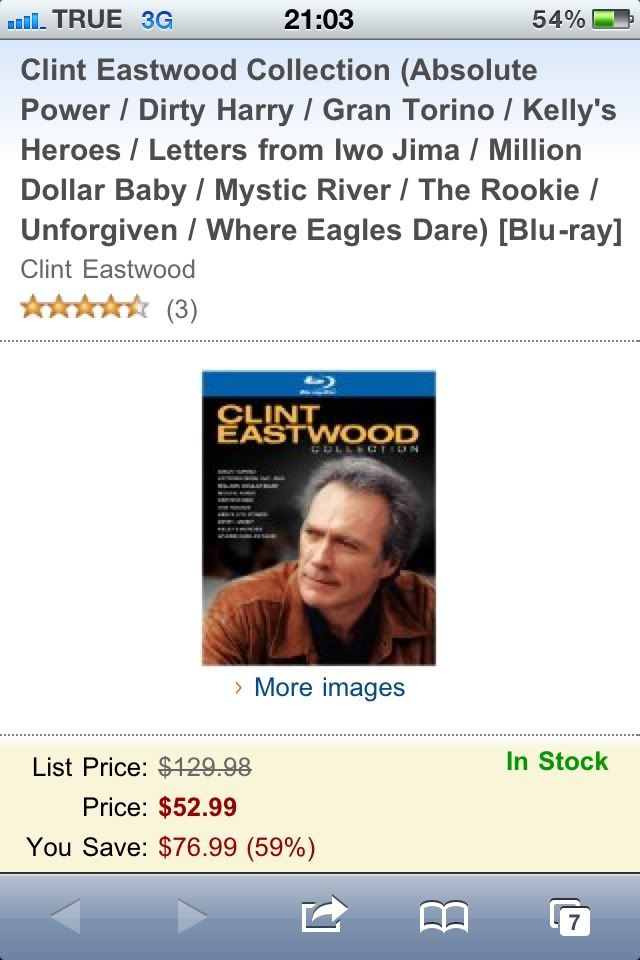Tap the Blu-ray cover product image
Screen dimensions: 640x960
point(318,518)
